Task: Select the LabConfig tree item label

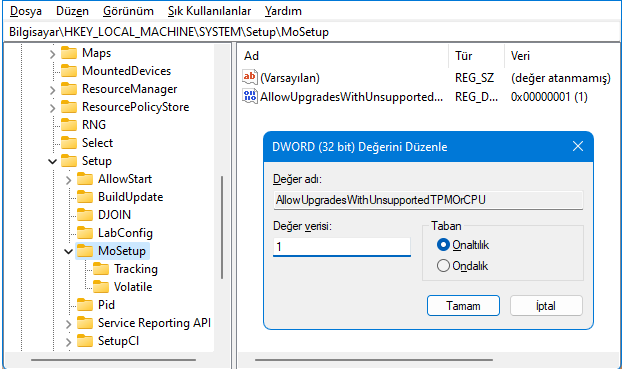Action: click(125, 233)
